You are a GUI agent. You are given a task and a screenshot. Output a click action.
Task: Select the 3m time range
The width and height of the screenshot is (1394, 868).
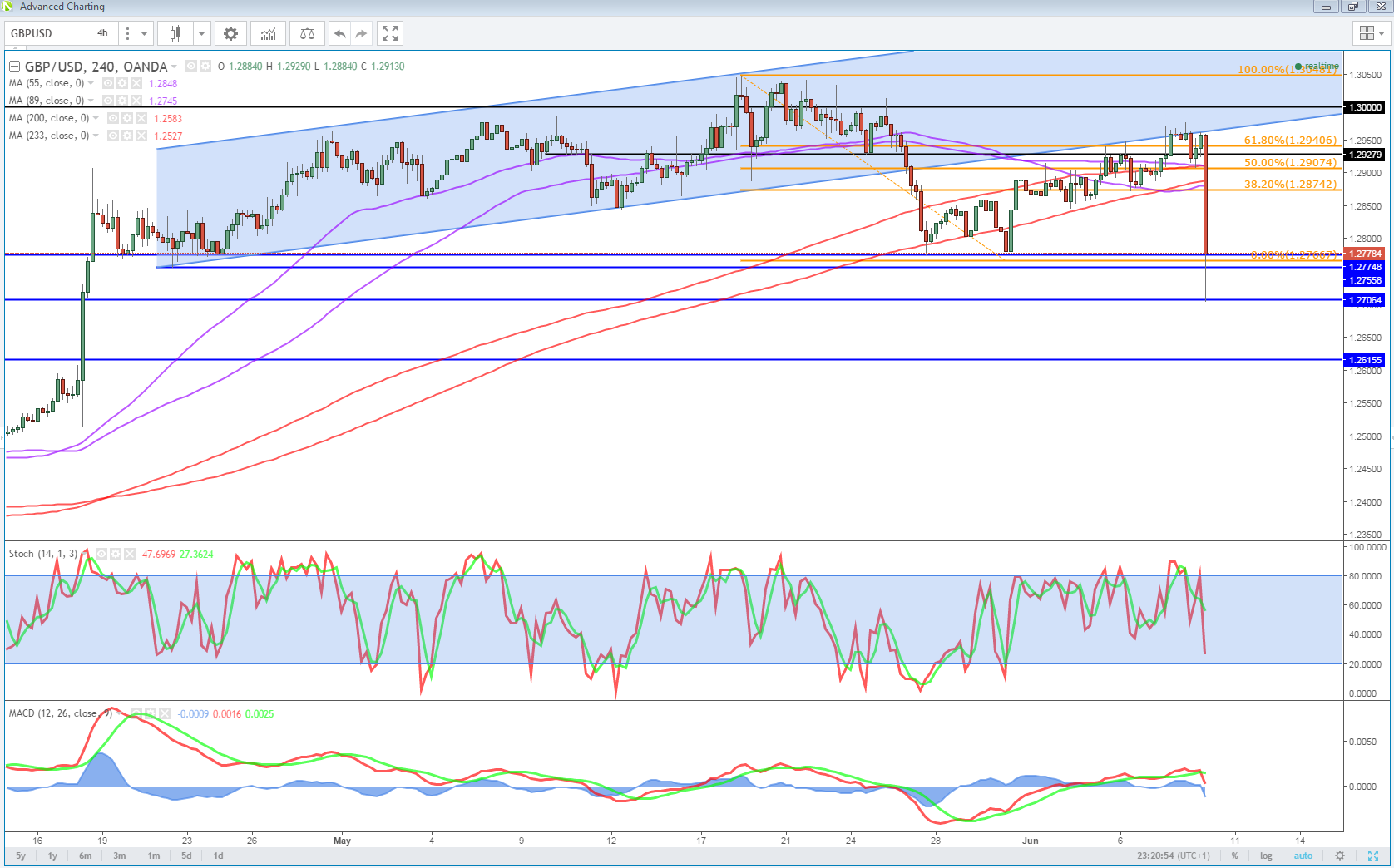(120, 856)
